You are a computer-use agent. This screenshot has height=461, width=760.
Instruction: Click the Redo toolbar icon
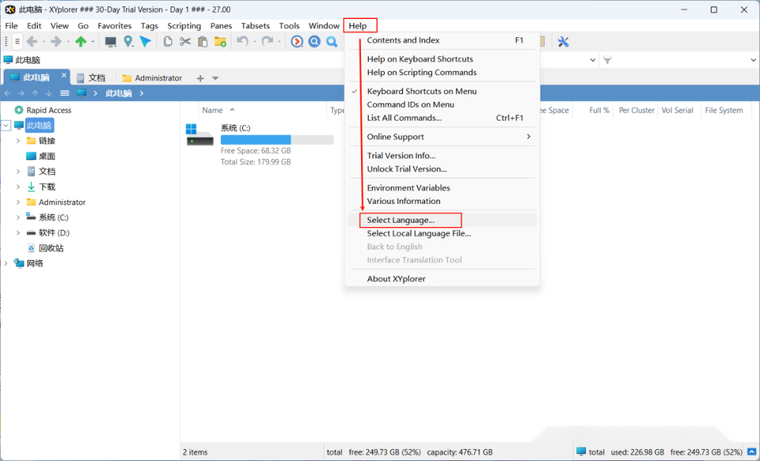click(x=268, y=42)
